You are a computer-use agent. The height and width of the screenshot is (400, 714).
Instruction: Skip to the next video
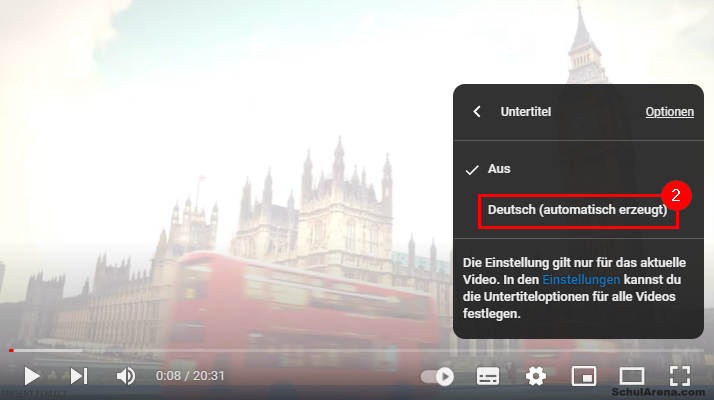point(79,376)
